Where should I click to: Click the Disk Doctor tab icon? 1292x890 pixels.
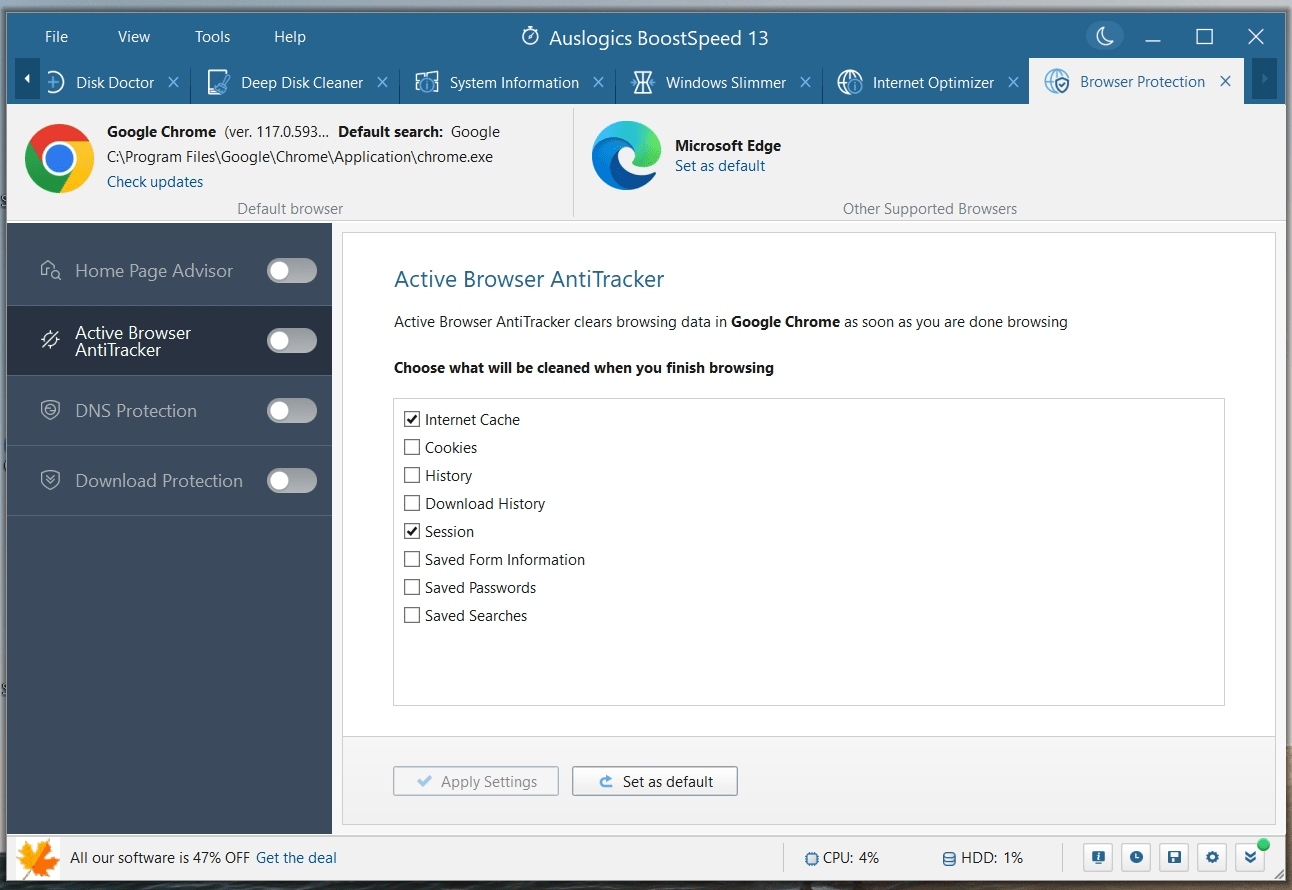(x=55, y=82)
